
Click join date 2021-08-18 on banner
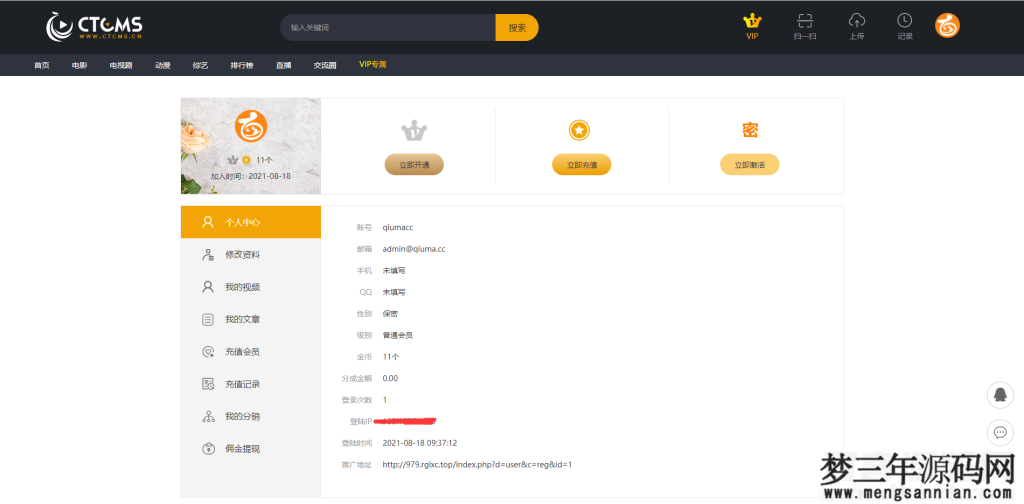coord(270,176)
